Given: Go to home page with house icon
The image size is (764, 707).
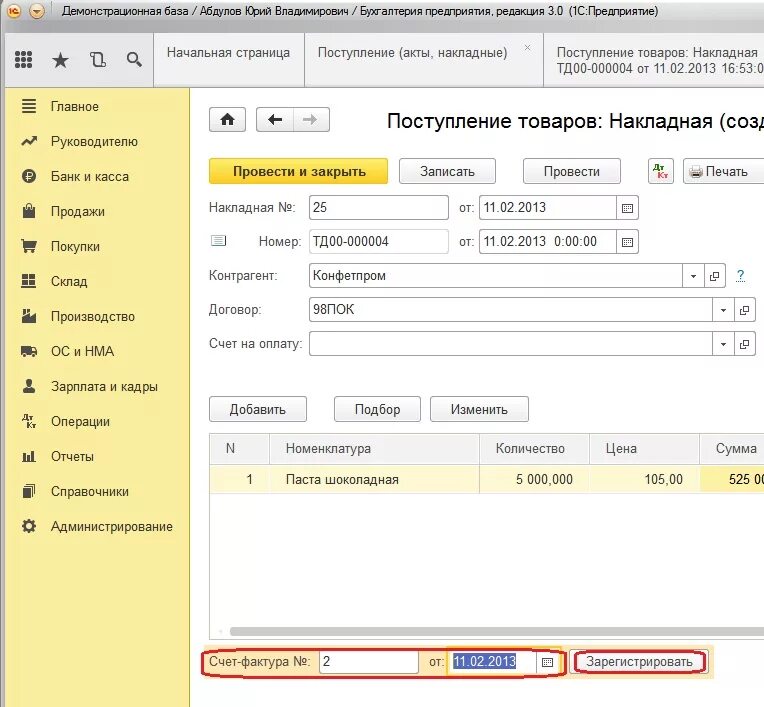Looking at the screenshot, I should (x=228, y=120).
